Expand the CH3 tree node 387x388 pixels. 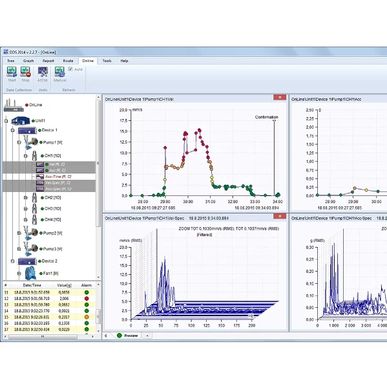pos(26,209)
